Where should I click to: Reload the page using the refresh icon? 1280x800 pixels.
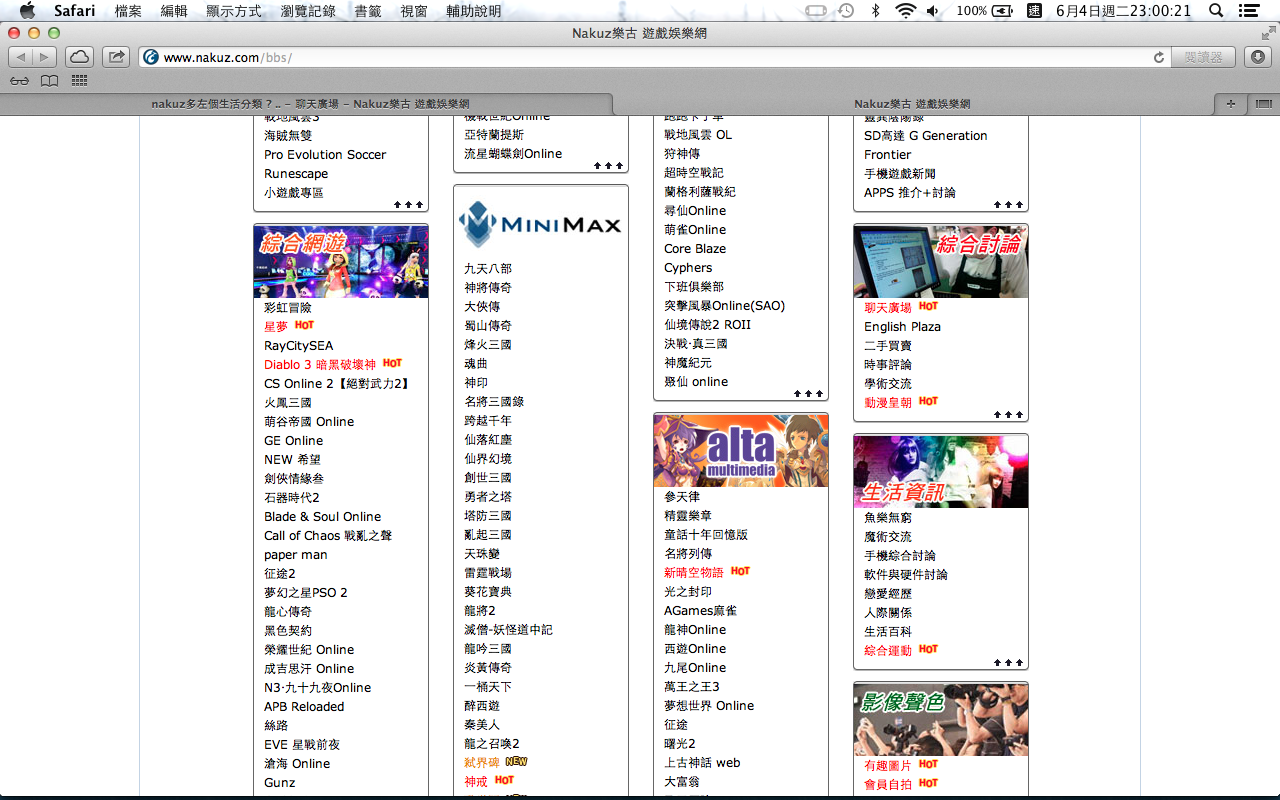click(x=1159, y=58)
